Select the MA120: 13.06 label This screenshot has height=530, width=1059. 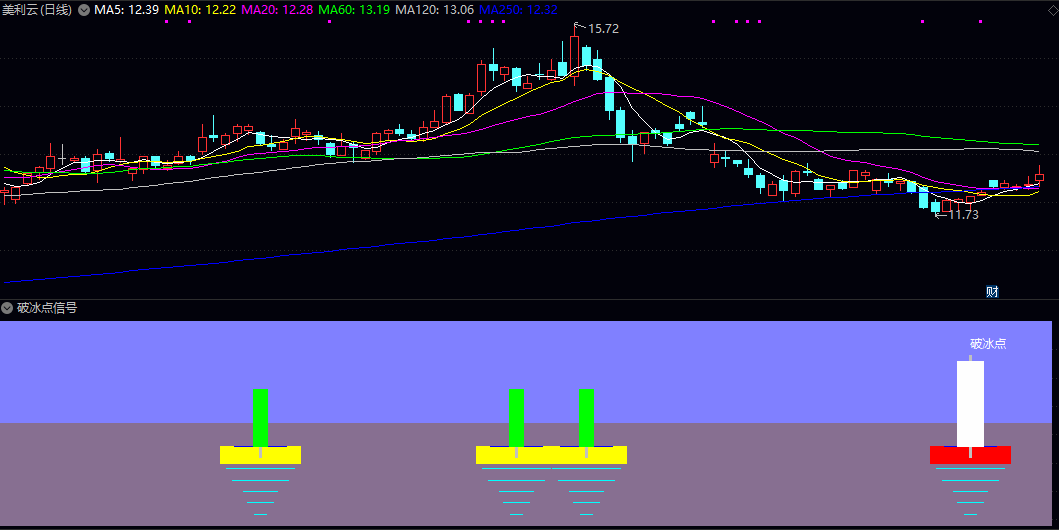pos(434,10)
